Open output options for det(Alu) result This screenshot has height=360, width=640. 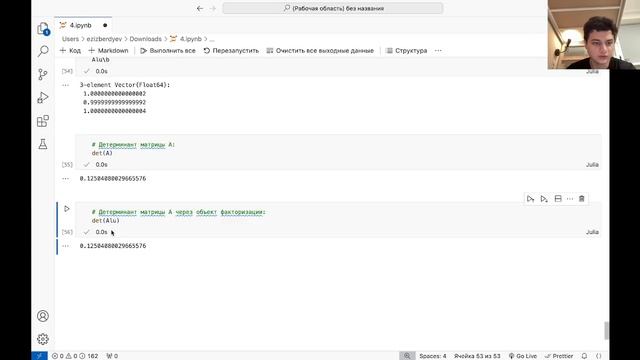click(66, 246)
